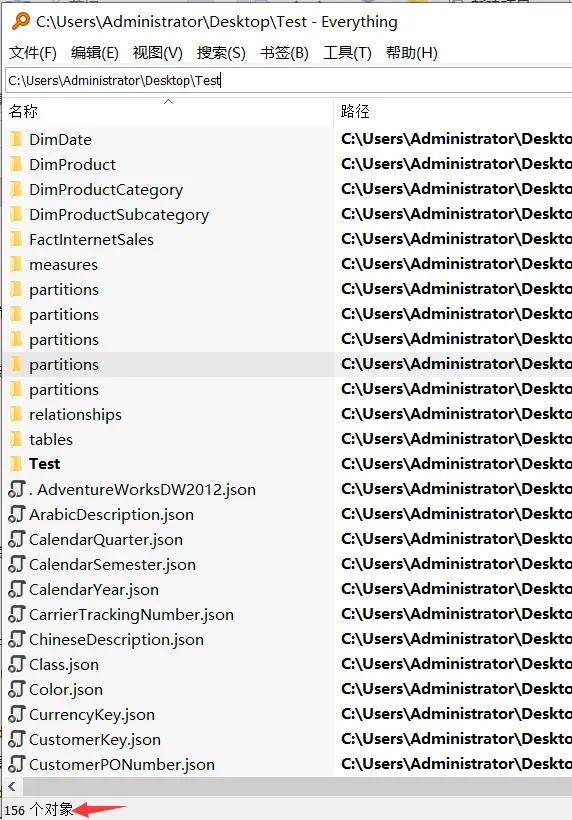Select the measures name text

[x=63, y=265]
